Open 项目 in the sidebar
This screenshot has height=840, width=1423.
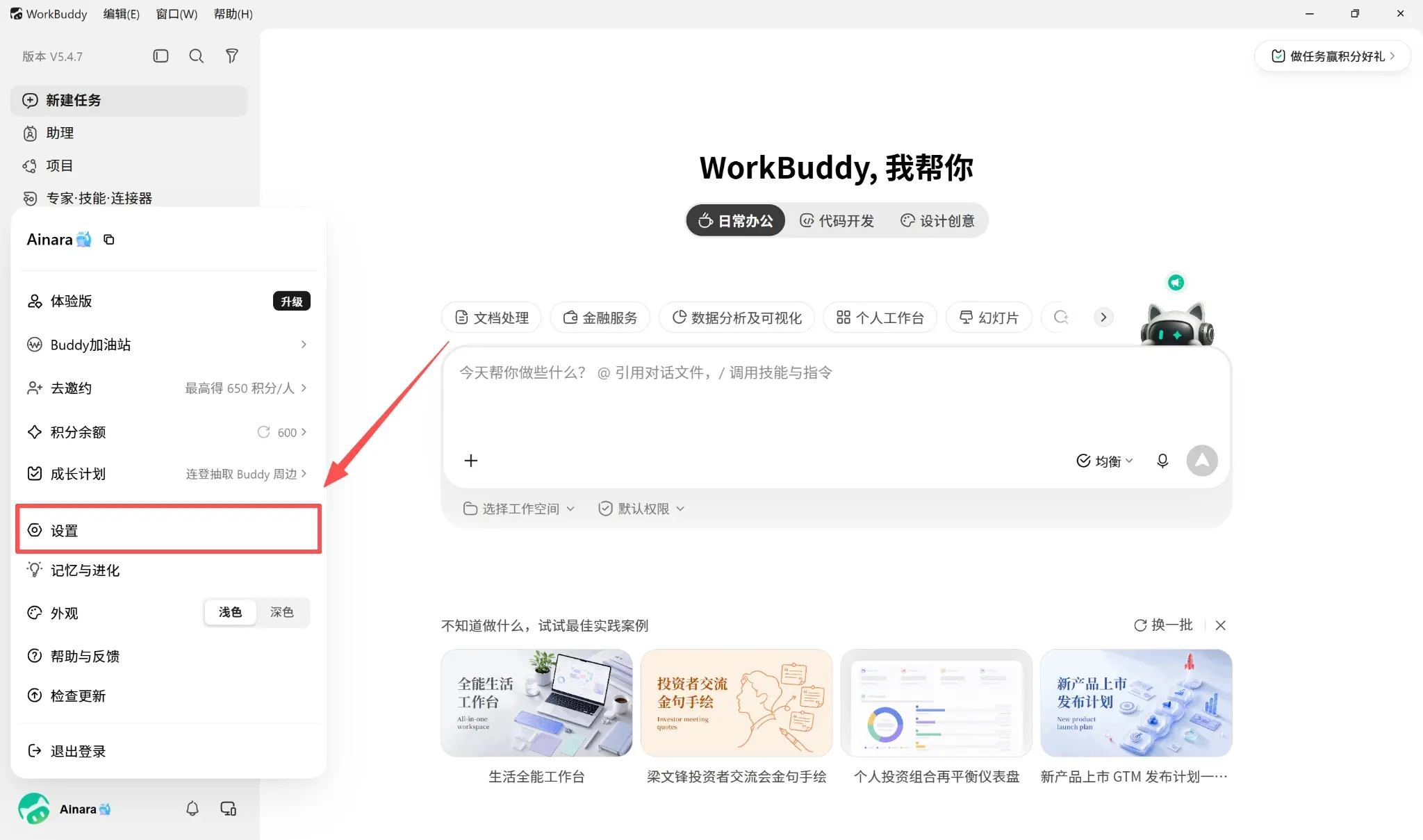[129, 165]
